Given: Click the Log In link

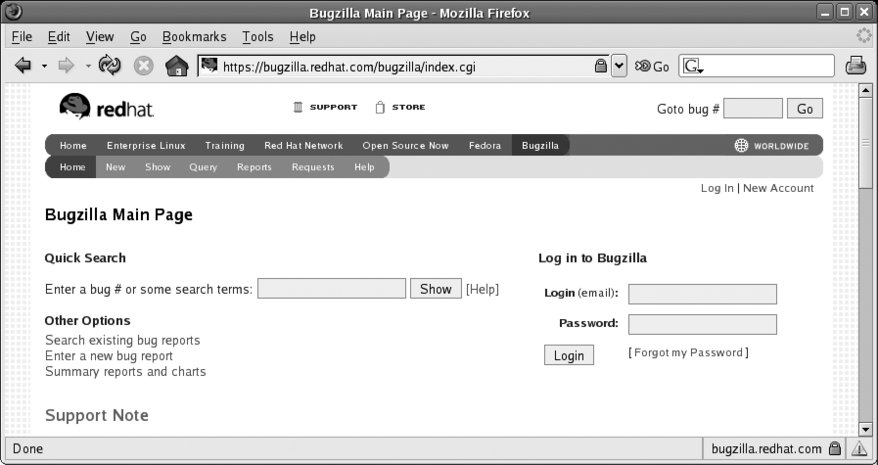Looking at the screenshot, I should pyautogui.click(x=717, y=188).
